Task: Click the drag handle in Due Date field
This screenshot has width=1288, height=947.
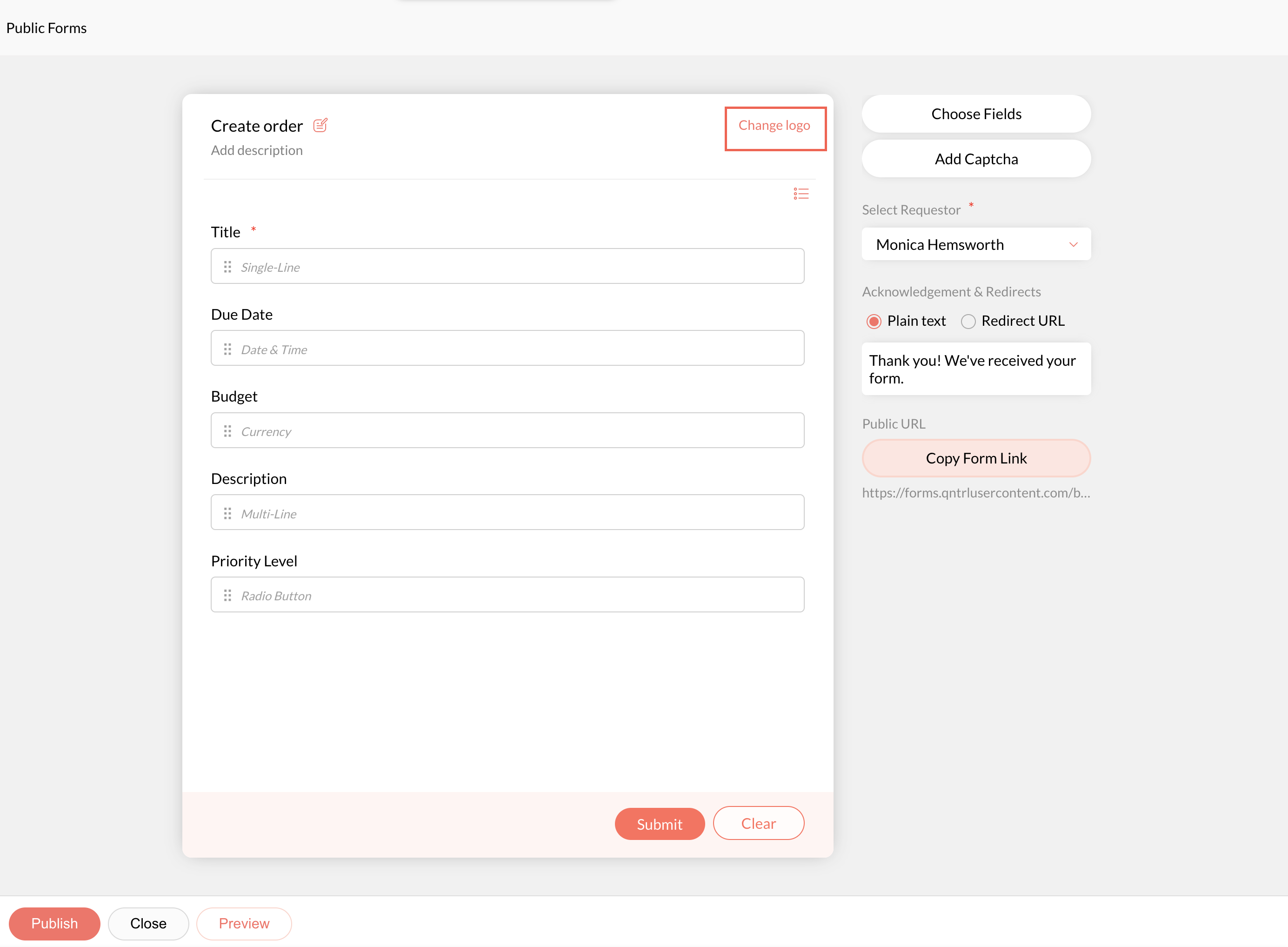Action: pyautogui.click(x=227, y=349)
